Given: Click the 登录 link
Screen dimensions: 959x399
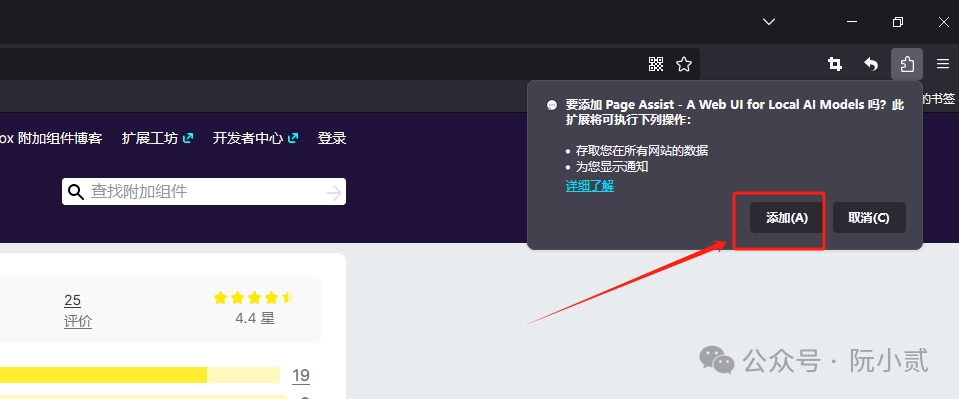Looking at the screenshot, I should point(332,138).
